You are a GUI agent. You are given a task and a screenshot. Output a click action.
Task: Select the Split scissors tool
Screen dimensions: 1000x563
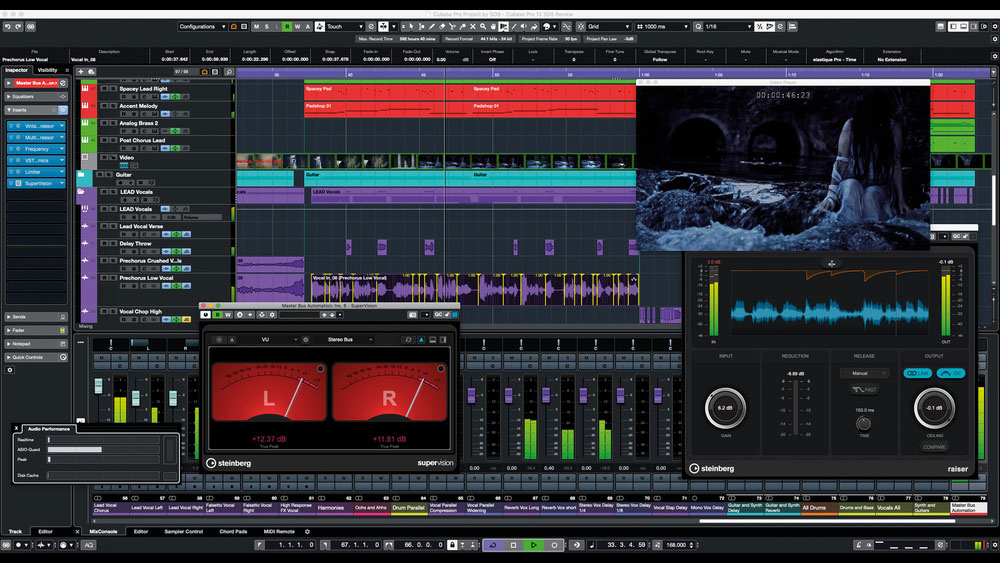[x=452, y=26]
